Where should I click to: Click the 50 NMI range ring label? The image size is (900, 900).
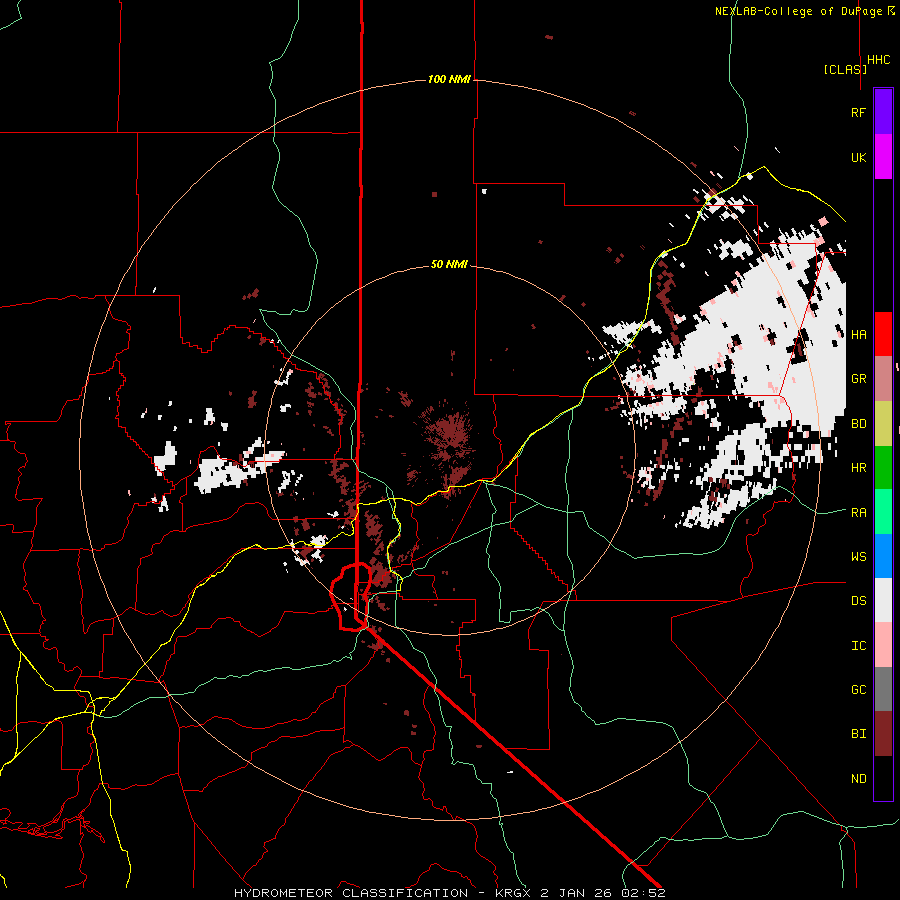click(x=449, y=264)
